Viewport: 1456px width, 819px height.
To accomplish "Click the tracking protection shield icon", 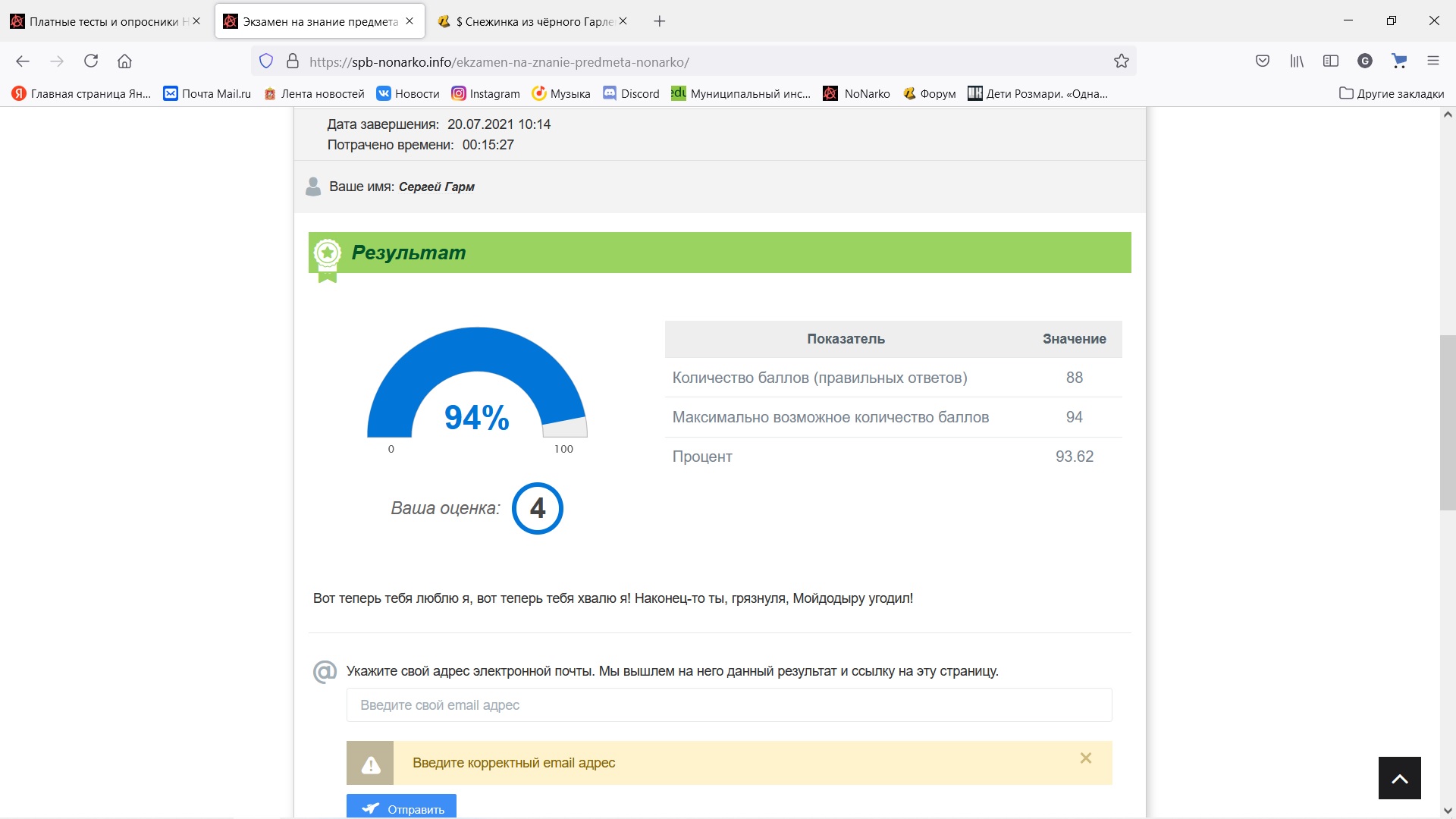I will pyautogui.click(x=266, y=61).
